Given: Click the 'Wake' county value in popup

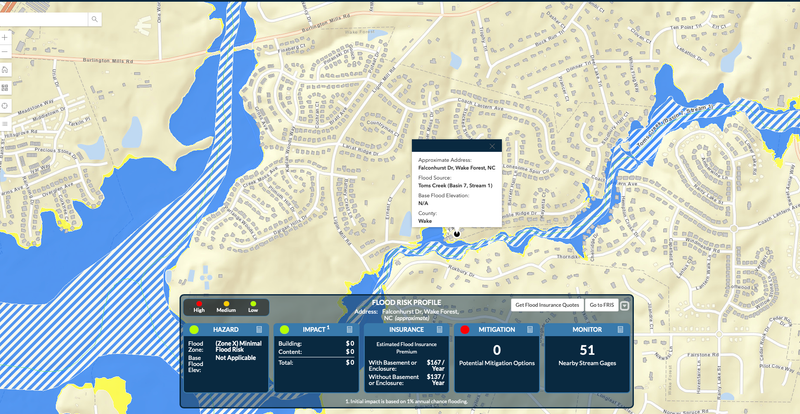Looking at the screenshot, I should click(424, 221).
